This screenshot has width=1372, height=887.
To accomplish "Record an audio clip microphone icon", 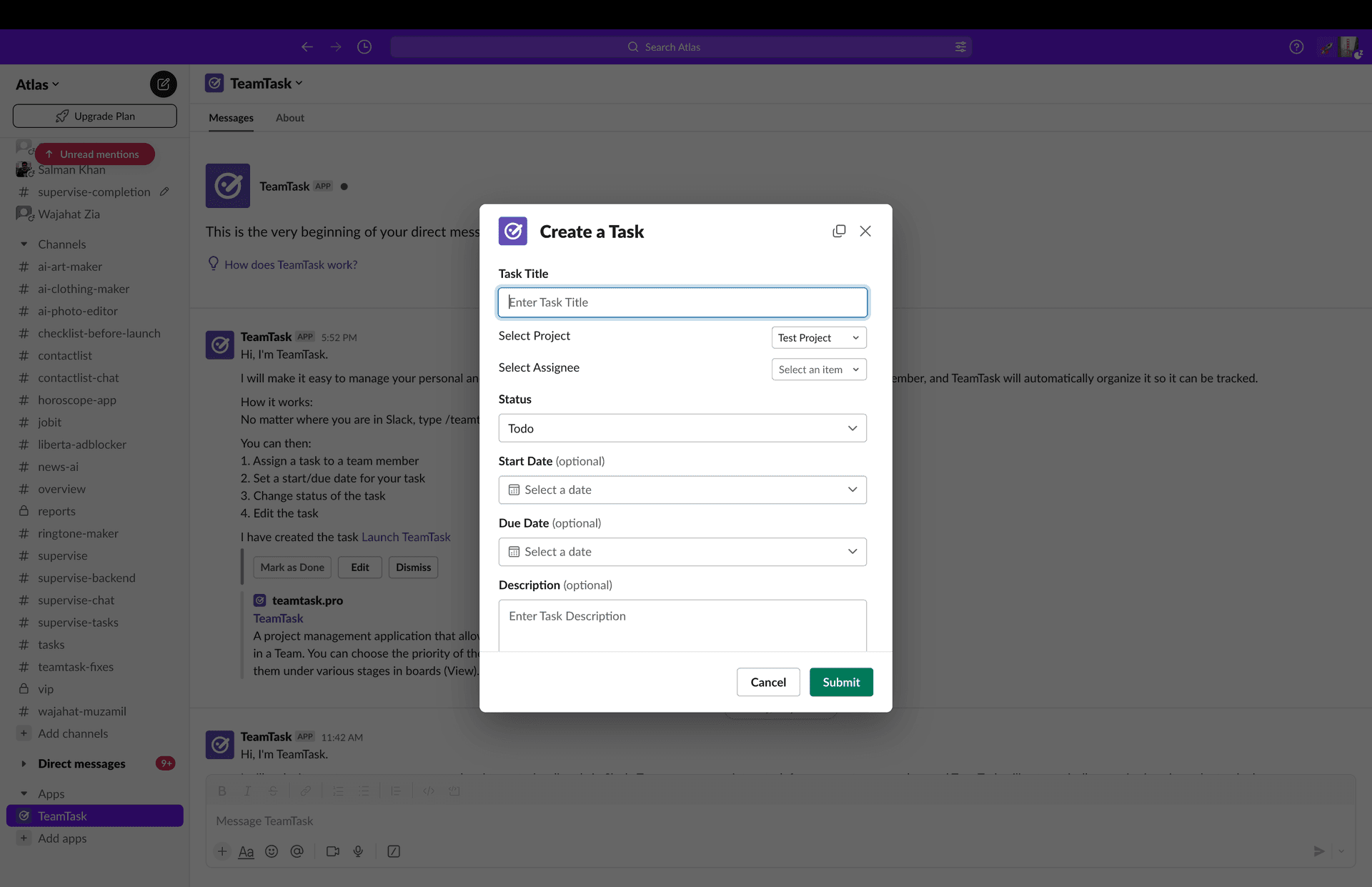I will (x=358, y=851).
